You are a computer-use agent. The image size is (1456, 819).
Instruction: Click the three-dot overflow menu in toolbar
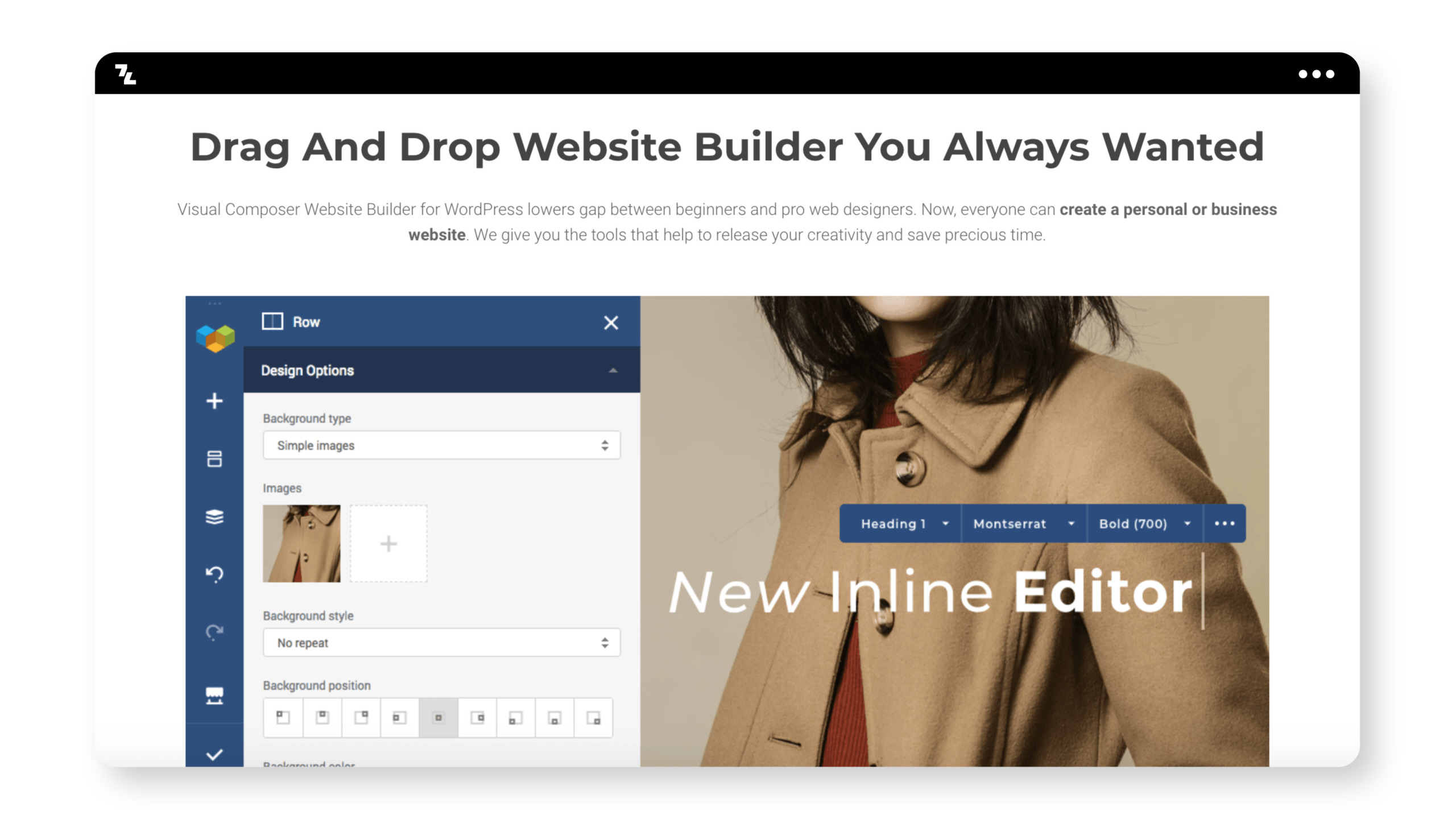pyautogui.click(x=1225, y=522)
